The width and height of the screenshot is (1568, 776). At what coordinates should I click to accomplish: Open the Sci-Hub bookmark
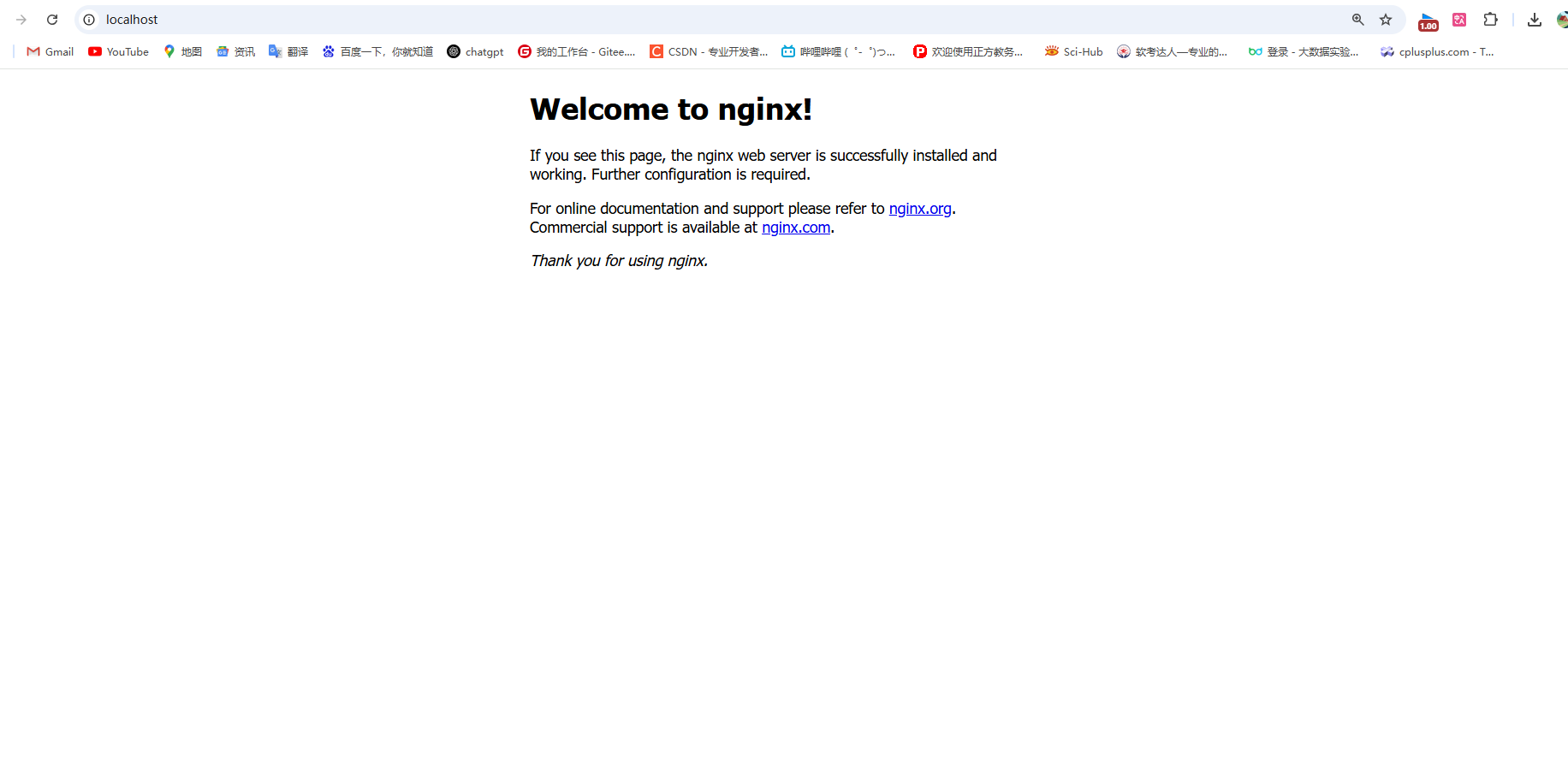[1073, 51]
